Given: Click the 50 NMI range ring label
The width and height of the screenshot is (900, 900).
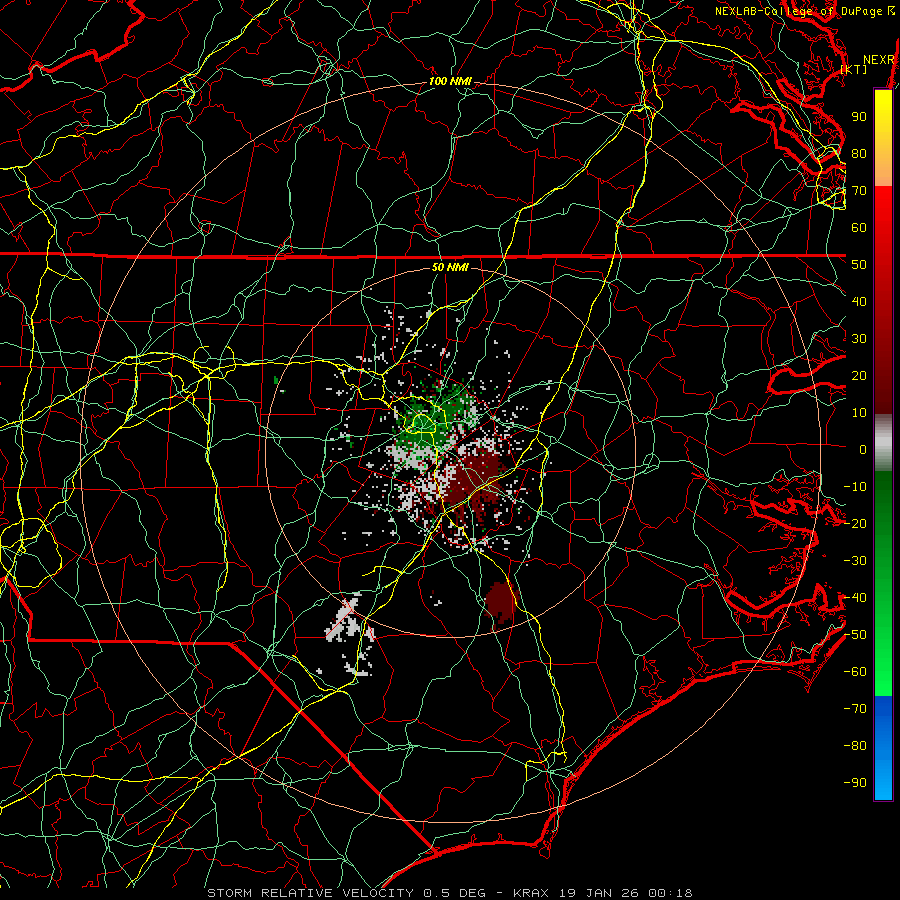Looking at the screenshot, I should click(x=450, y=267).
